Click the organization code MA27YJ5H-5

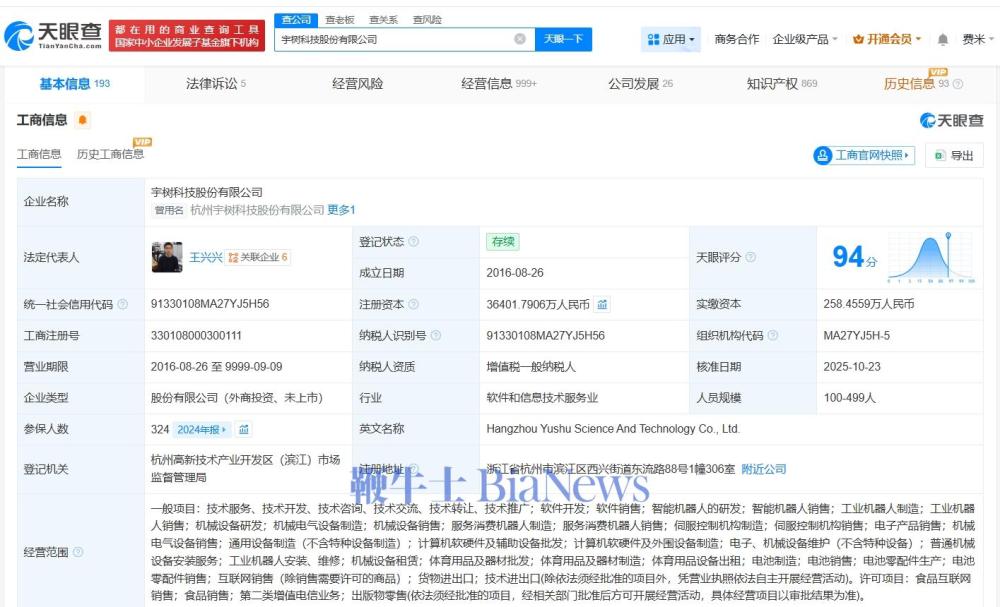coord(857,335)
